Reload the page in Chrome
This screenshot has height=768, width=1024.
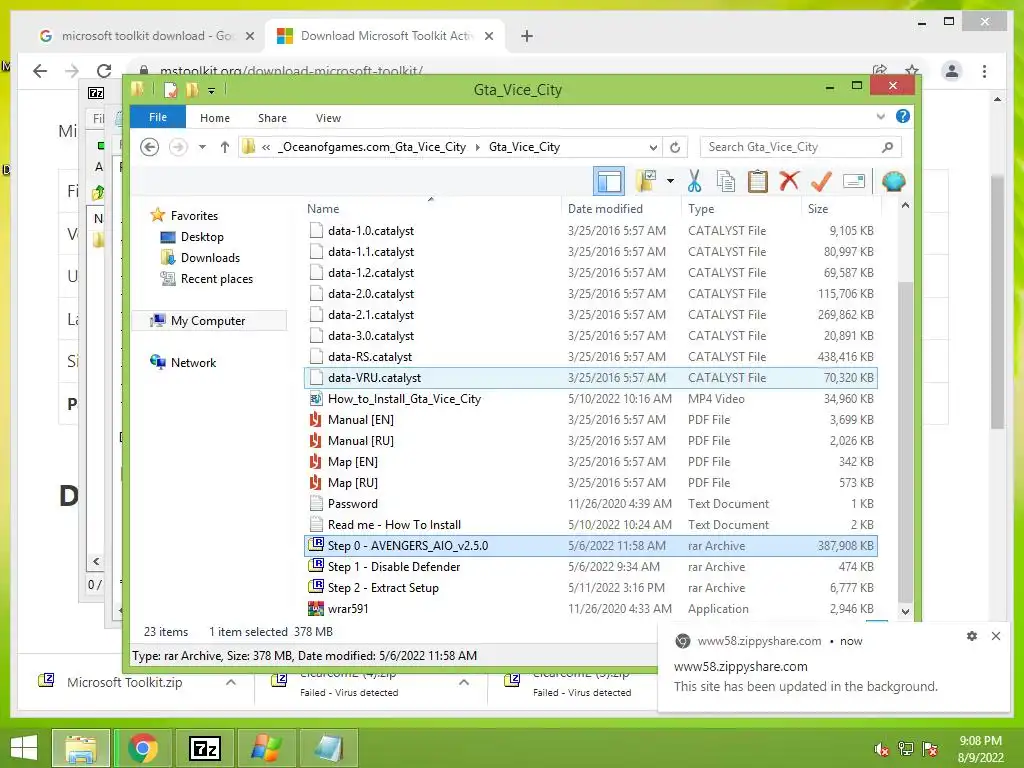[104, 71]
